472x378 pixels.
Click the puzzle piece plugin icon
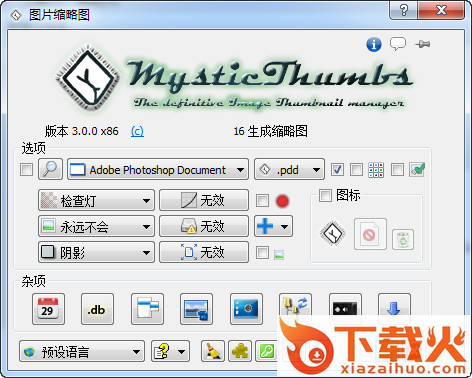240,351
